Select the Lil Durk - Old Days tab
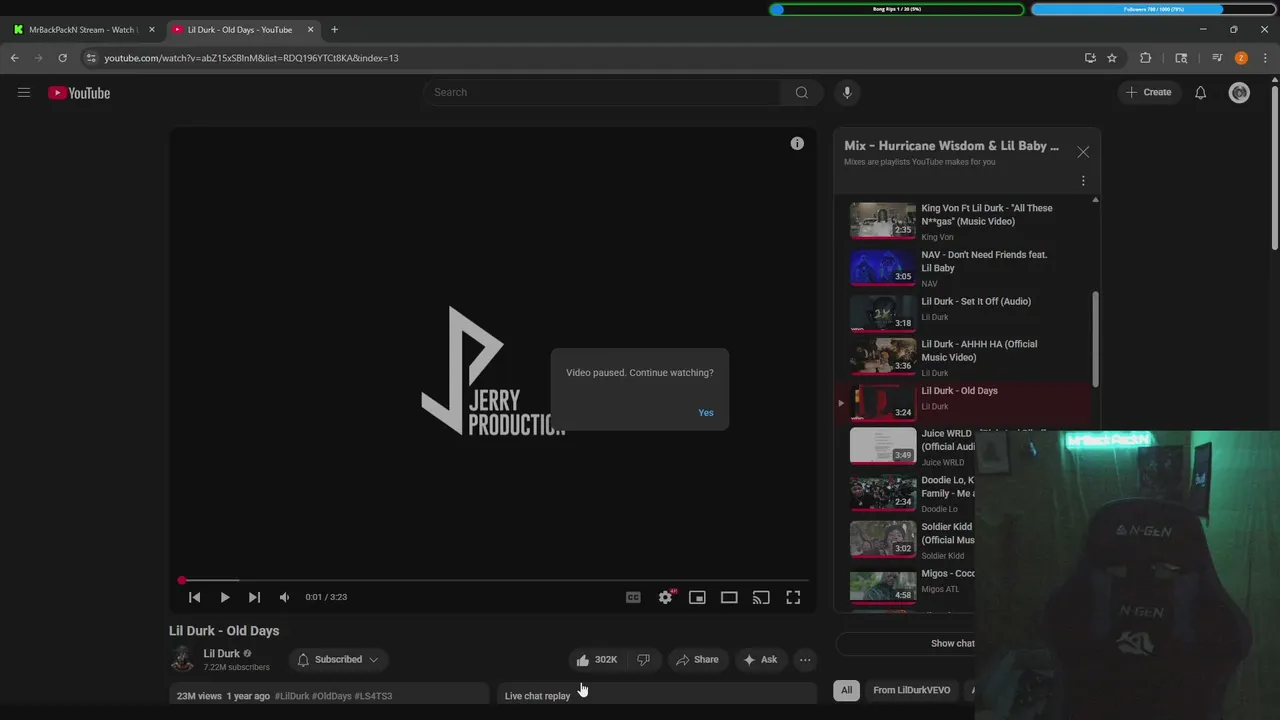Viewport: 1280px width, 720px height. 240,30
